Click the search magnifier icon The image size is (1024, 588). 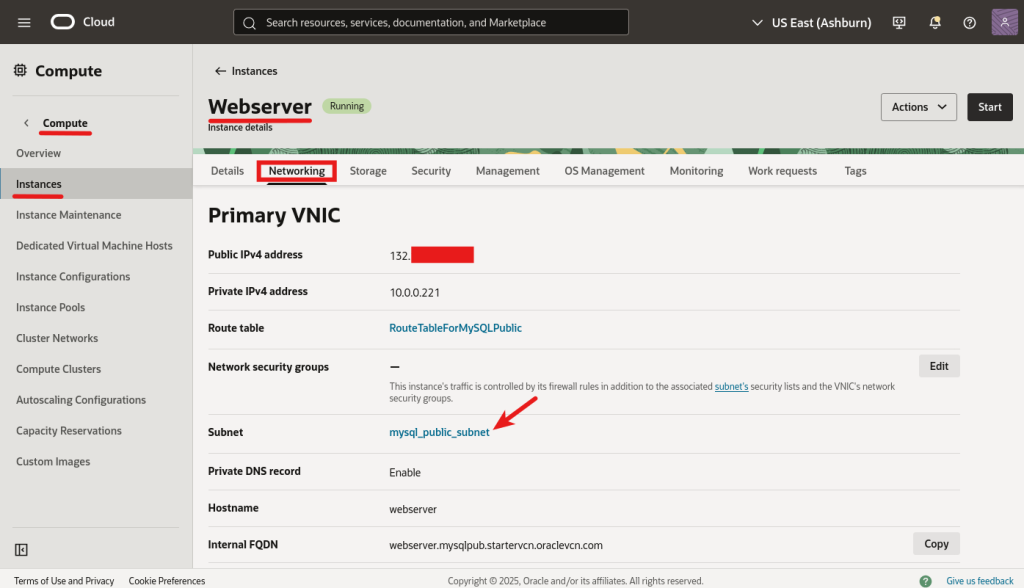249,23
